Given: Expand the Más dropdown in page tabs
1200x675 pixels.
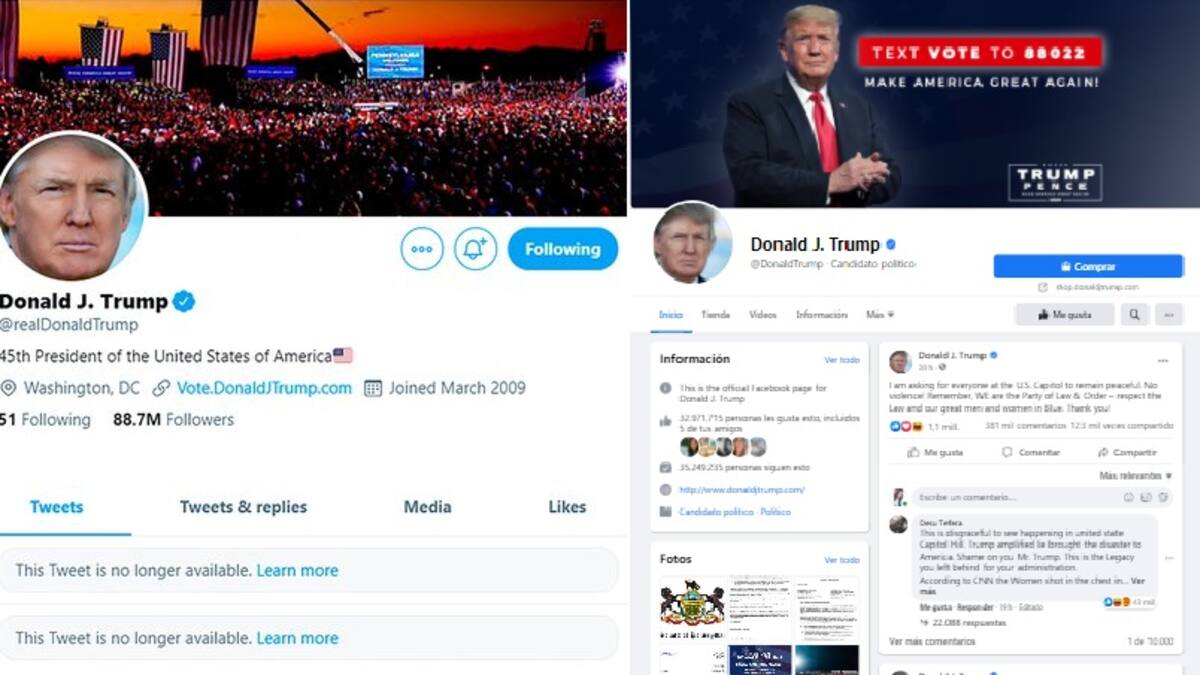Looking at the screenshot, I should (x=880, y=314).
